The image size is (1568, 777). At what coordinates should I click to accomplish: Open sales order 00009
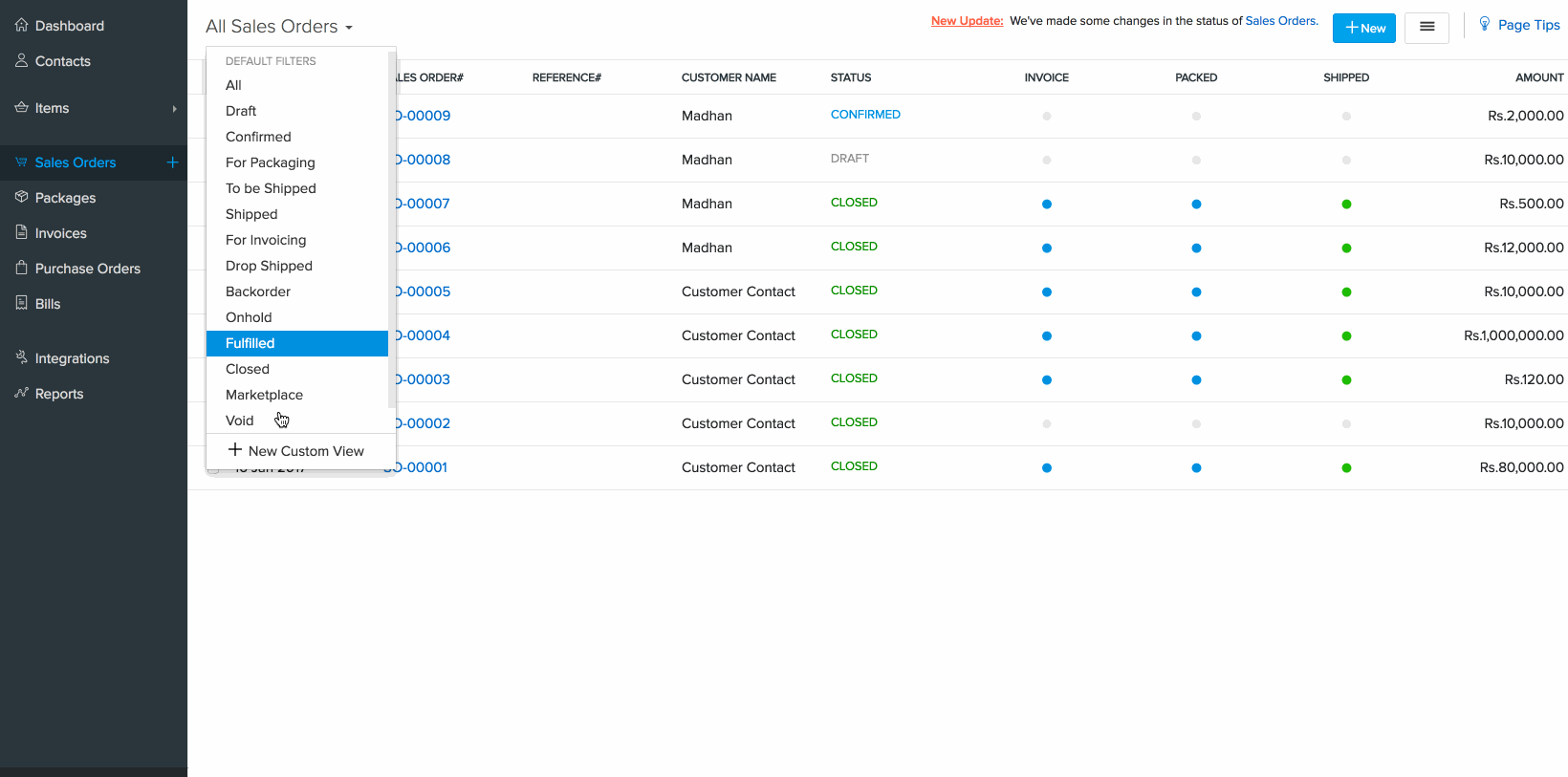coord(423,116)
